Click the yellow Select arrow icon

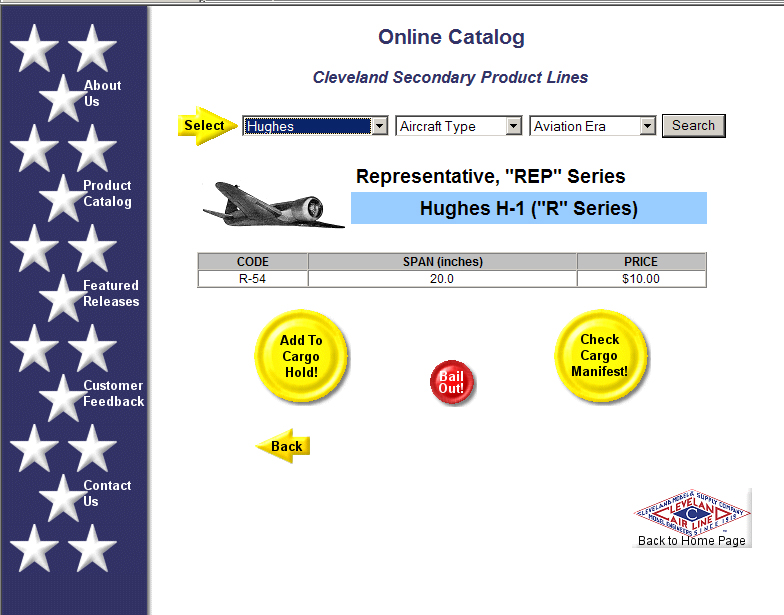(207, 126)
